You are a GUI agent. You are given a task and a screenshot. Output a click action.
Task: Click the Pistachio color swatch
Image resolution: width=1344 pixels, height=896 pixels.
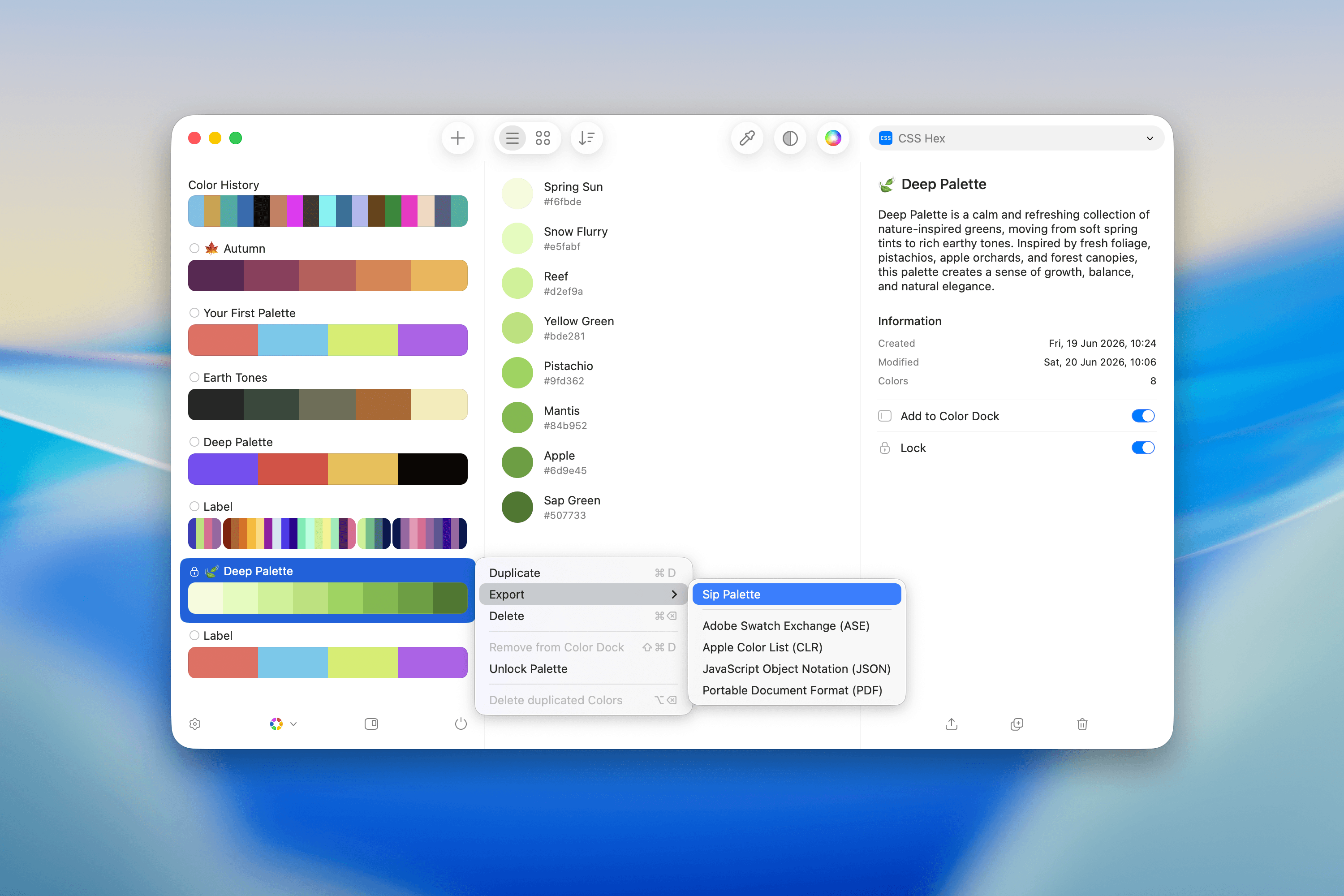[517, 373]
